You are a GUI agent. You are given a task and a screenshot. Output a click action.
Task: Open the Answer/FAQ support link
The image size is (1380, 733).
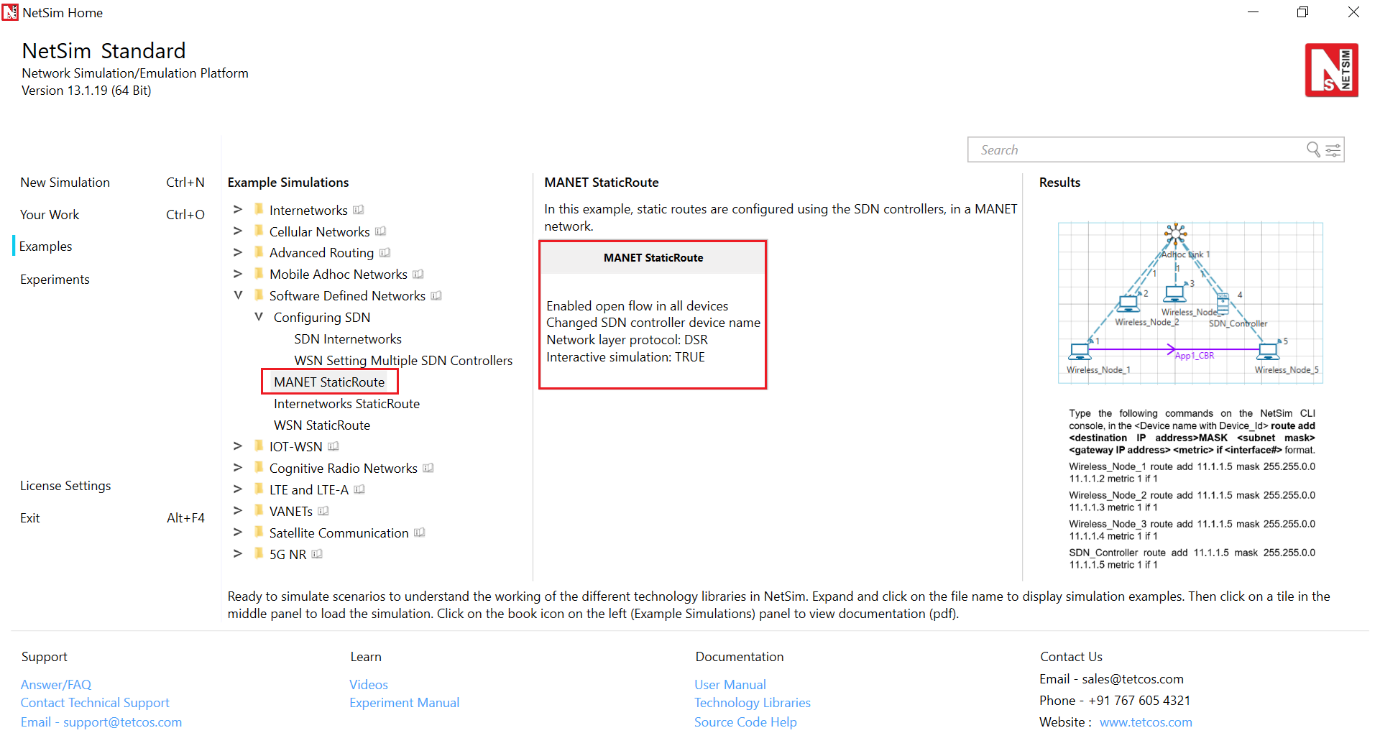pos(56,685)
